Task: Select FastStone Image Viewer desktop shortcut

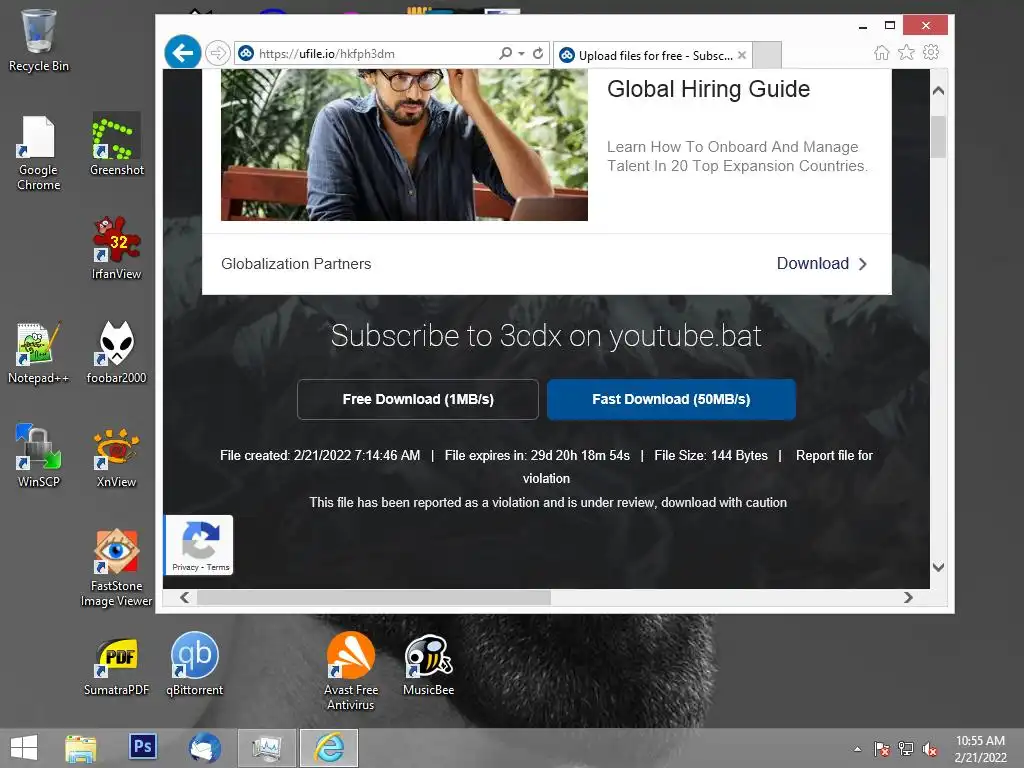Action: (116, 568)
